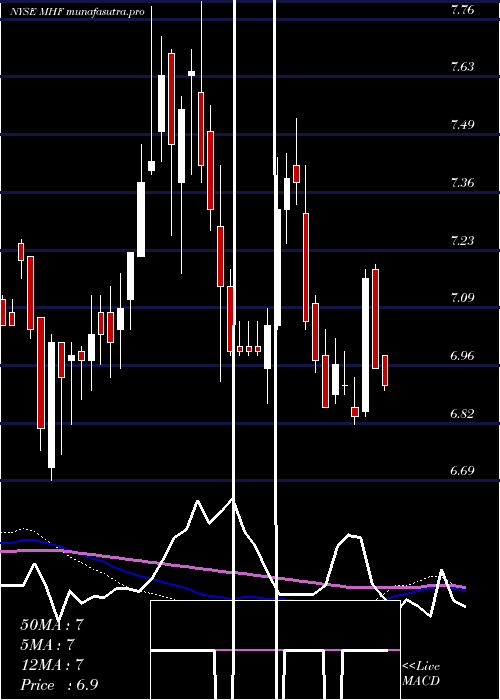Click the 7.63 price axis label

click(x=463, y=67)
